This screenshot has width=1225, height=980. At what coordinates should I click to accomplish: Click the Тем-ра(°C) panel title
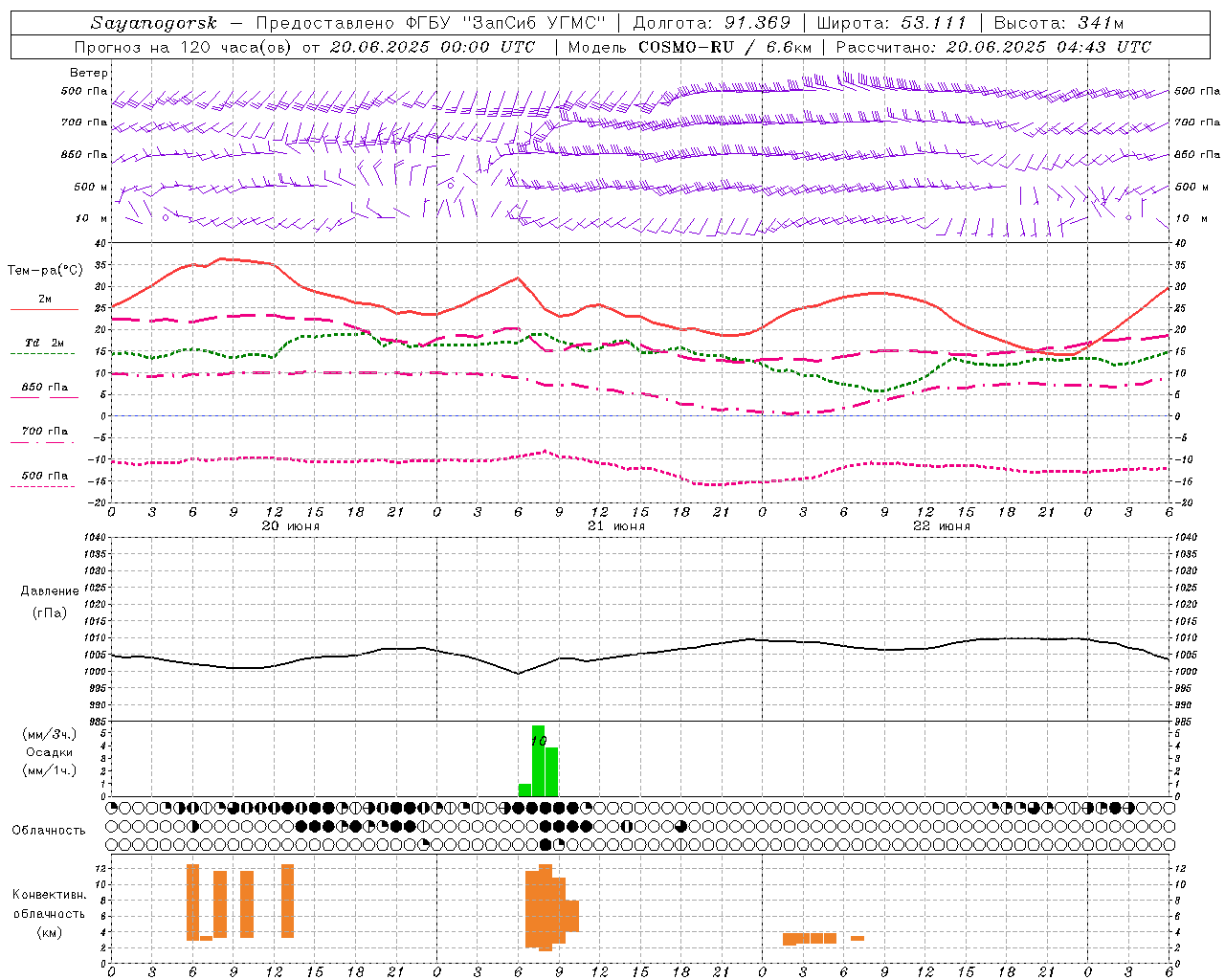[45, 271]
